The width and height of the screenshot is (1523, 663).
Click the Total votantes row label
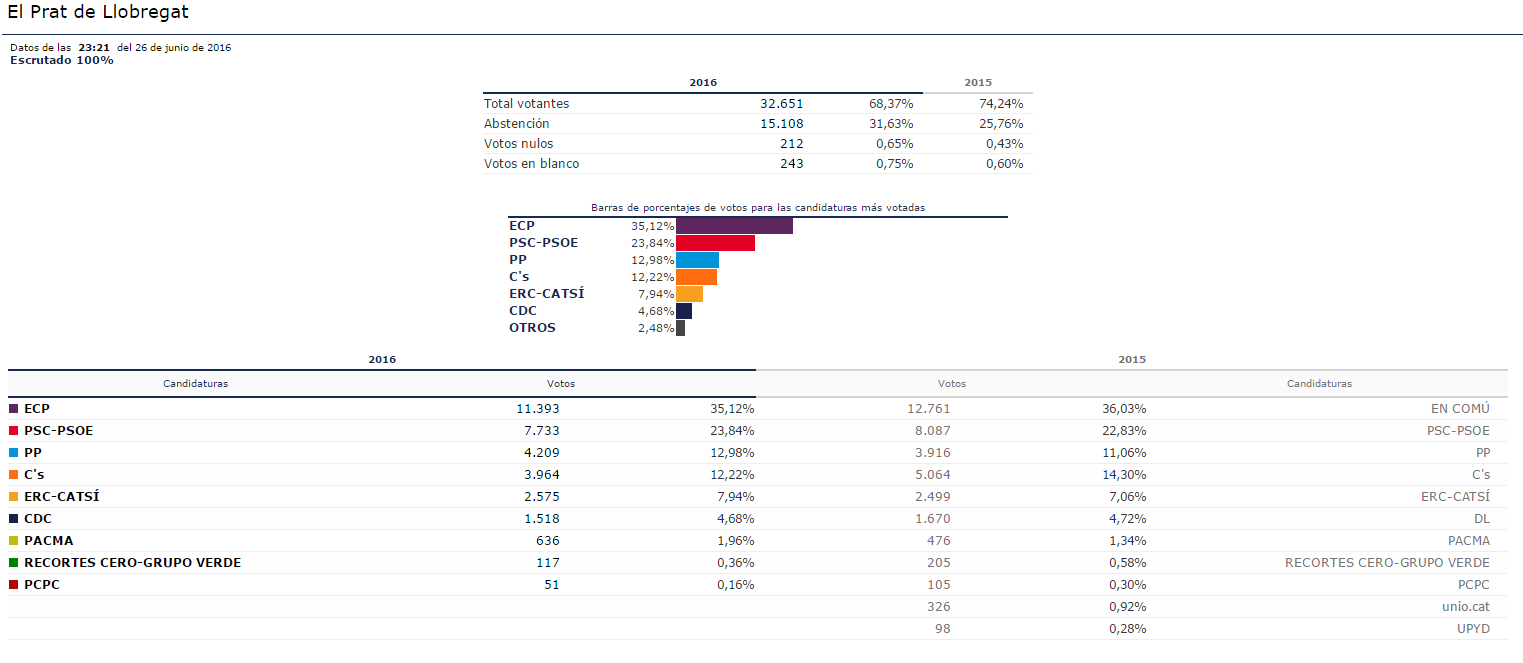(526, 104)
